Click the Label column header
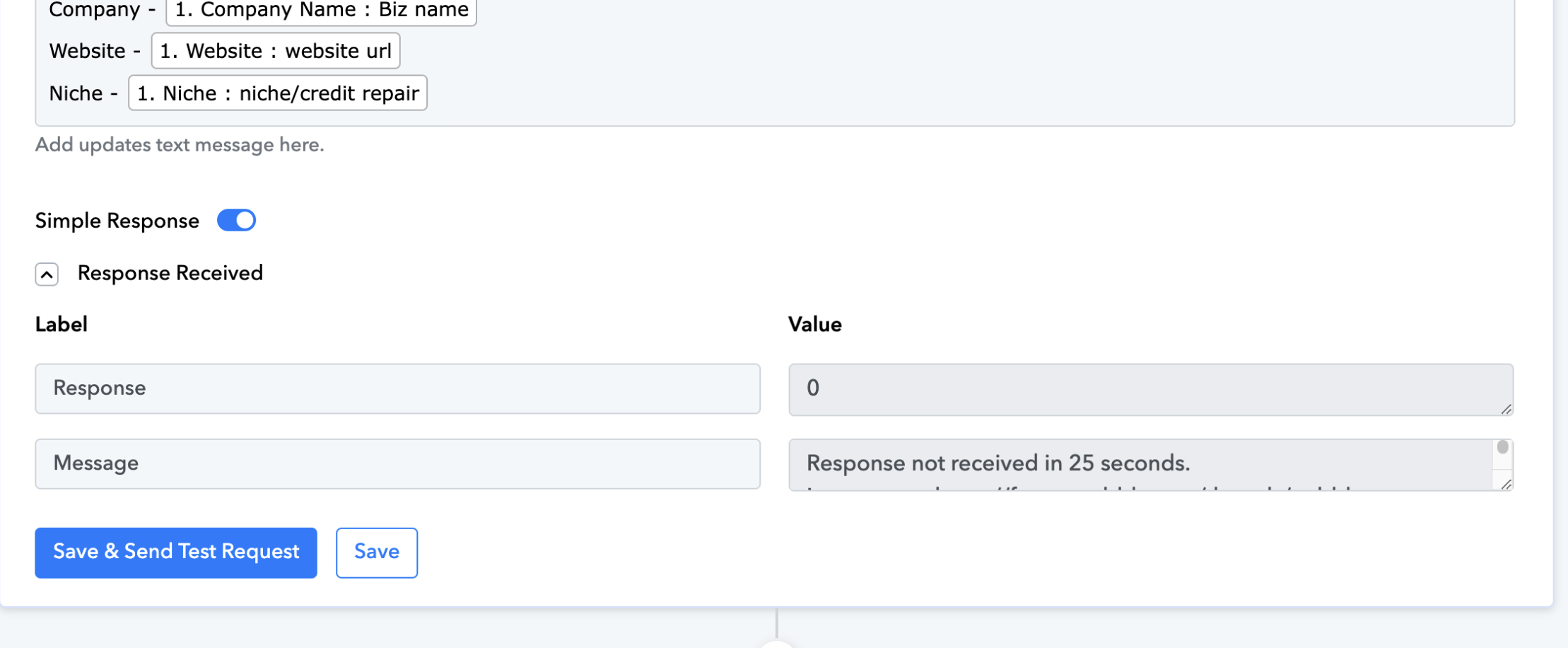 (62, 325)
